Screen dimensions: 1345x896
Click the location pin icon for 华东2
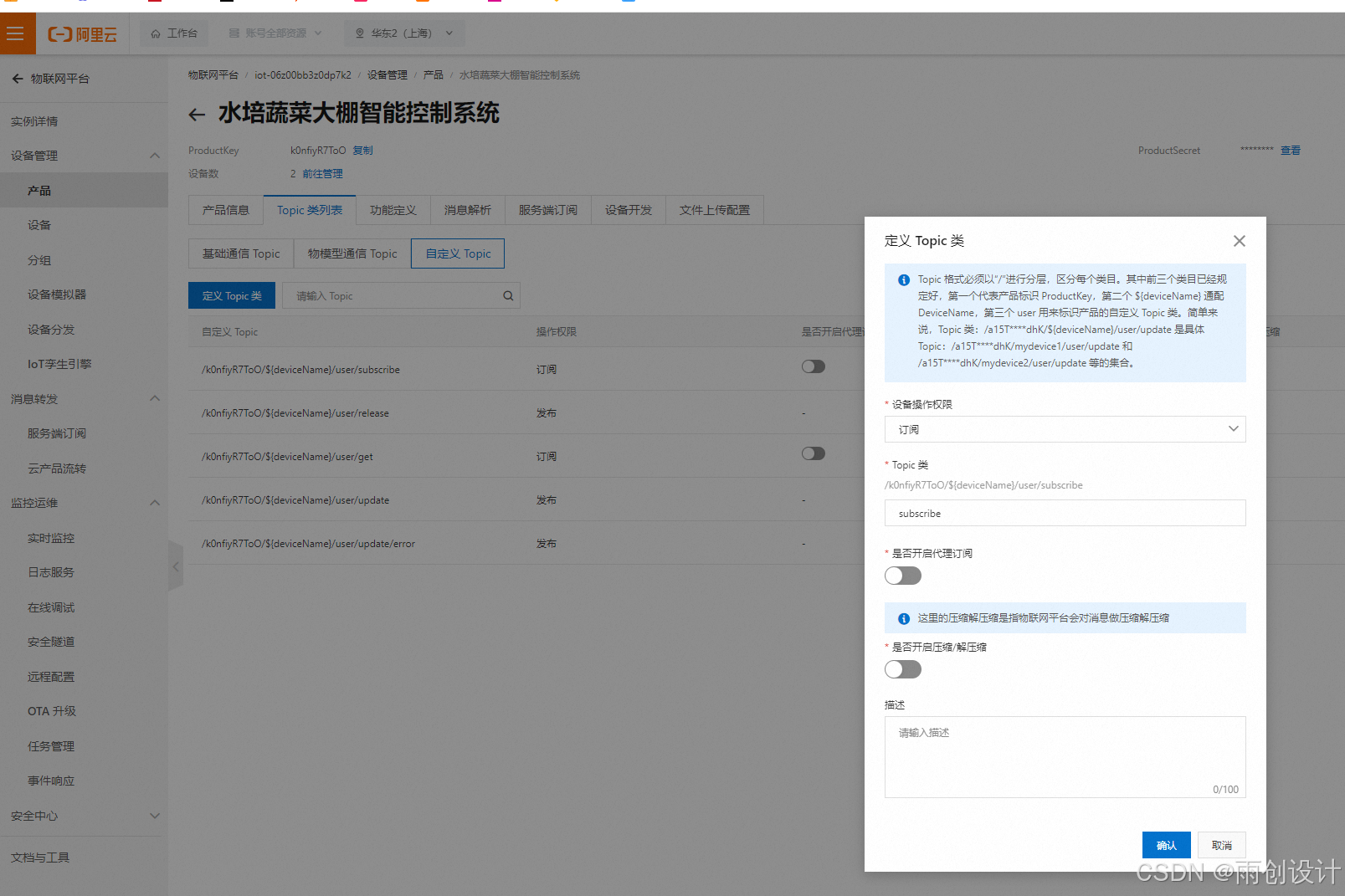tap(360, 33)
